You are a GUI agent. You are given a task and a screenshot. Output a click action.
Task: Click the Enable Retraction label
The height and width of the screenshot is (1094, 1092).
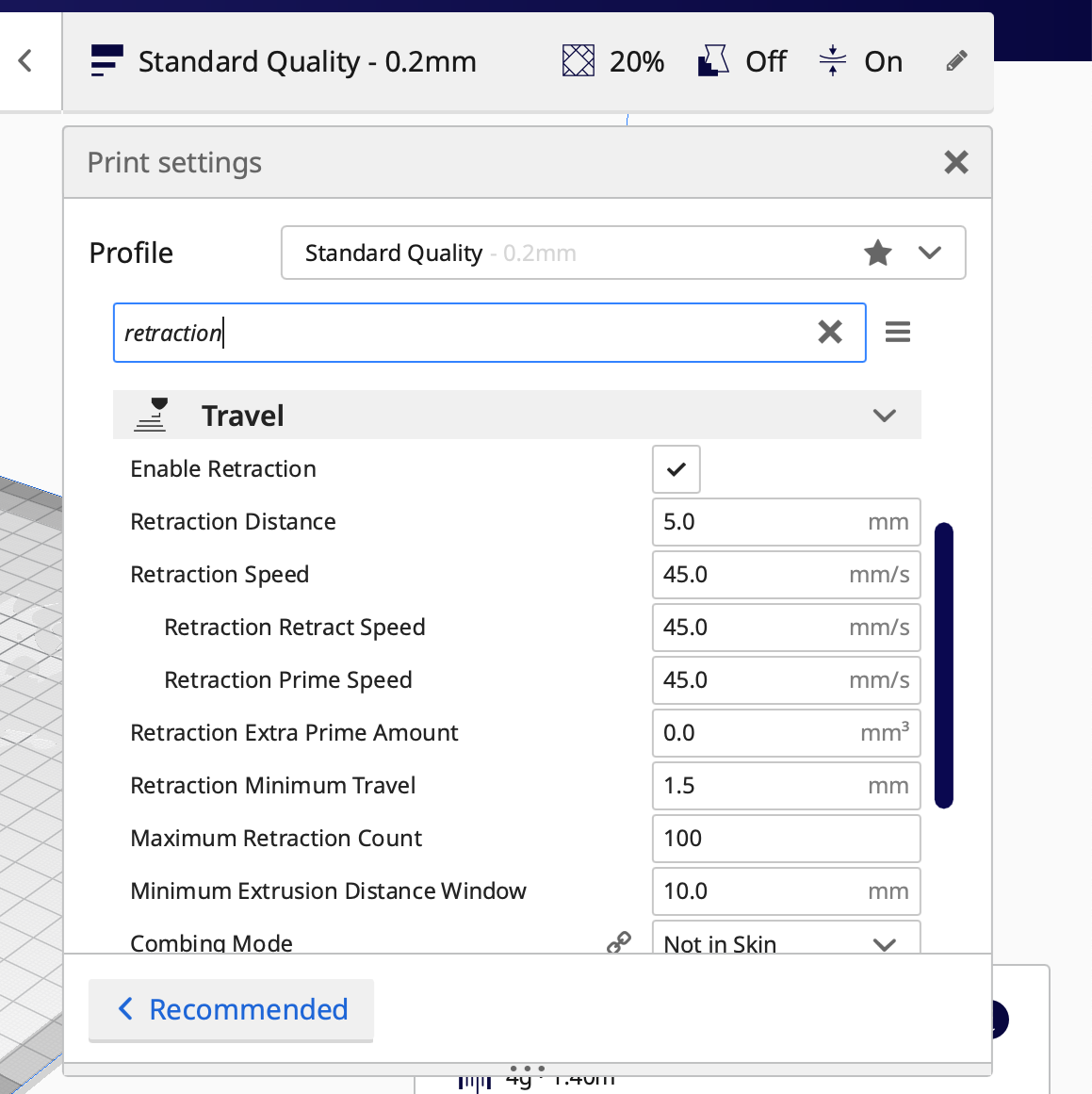tap(223, 469)
